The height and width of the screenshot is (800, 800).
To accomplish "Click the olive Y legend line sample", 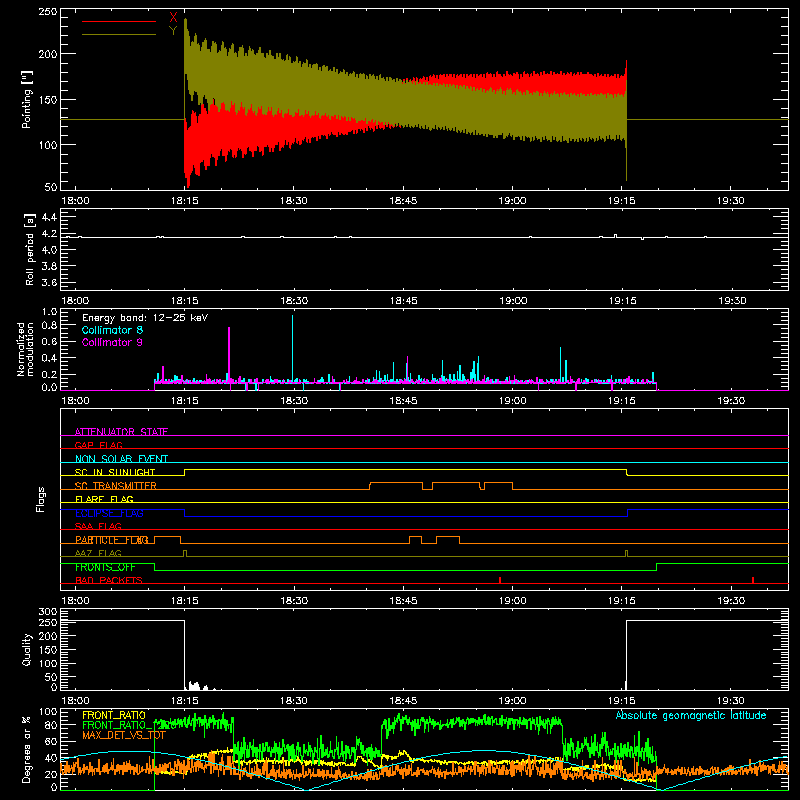I will coord(119,35).
